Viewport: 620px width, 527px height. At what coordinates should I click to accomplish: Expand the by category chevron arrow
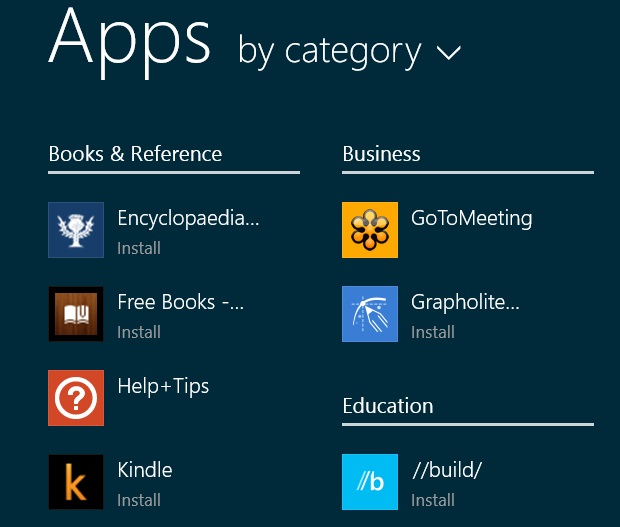448,53
